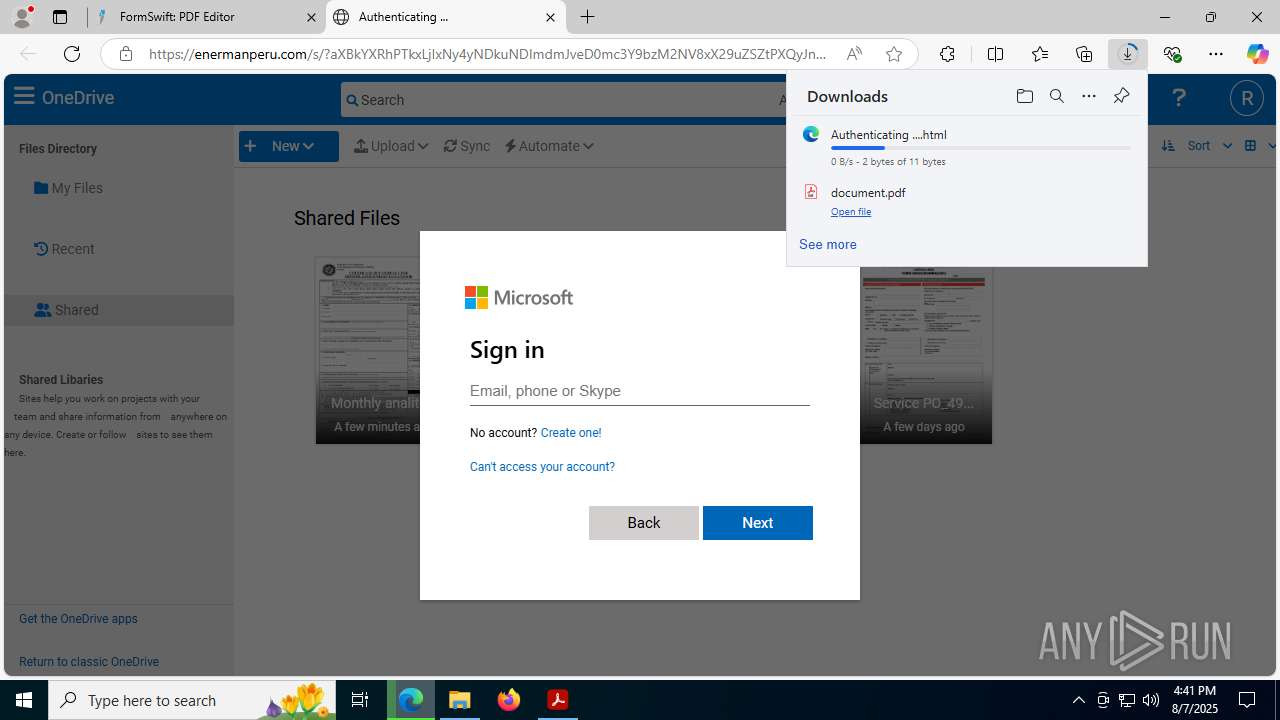Open Browser essentials icon
The width and height of the screenshot is (1280, 720).
pos(1172,54)
